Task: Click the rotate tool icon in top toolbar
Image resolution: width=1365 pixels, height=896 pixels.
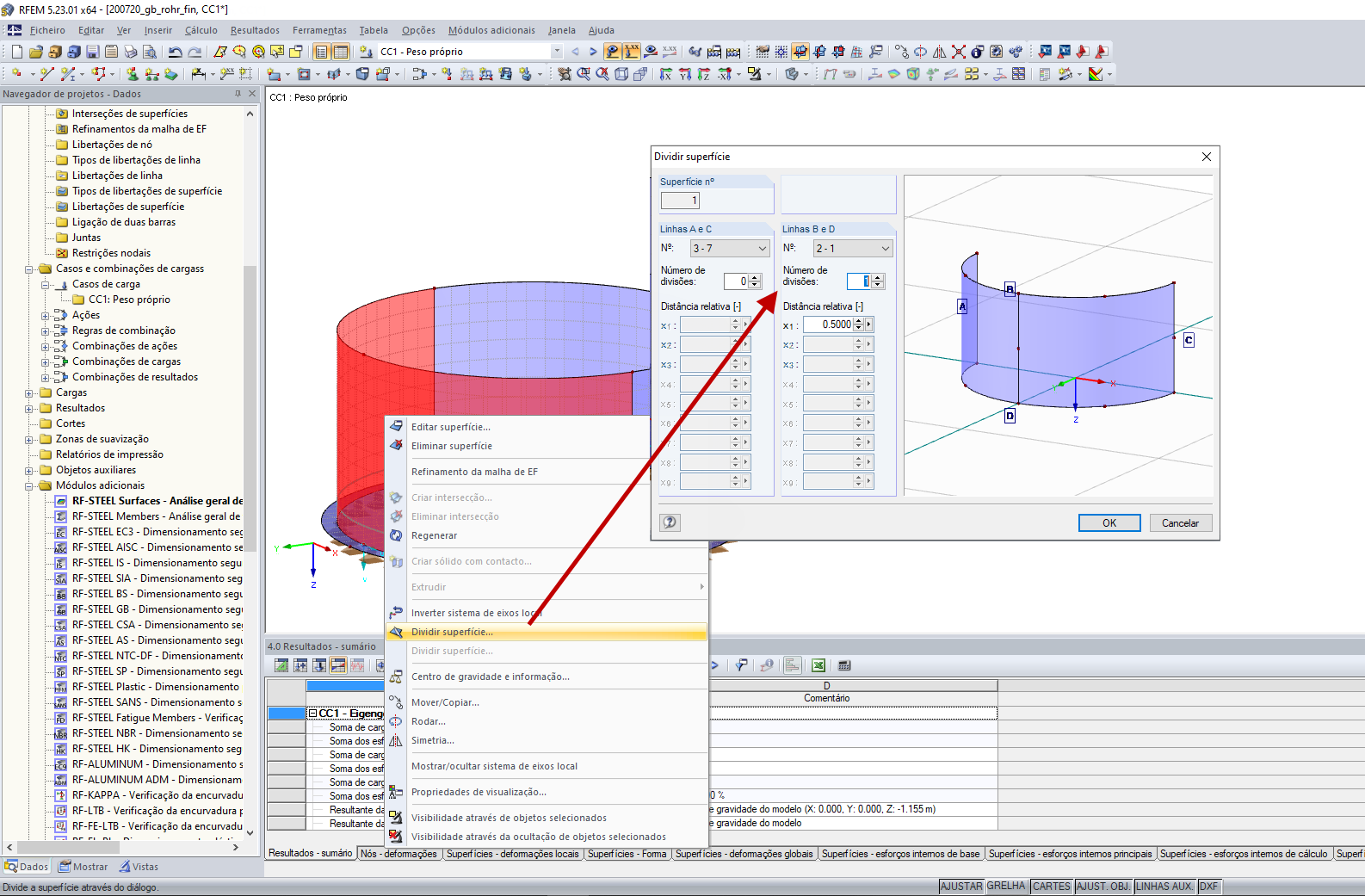Action: click(920, 52)
